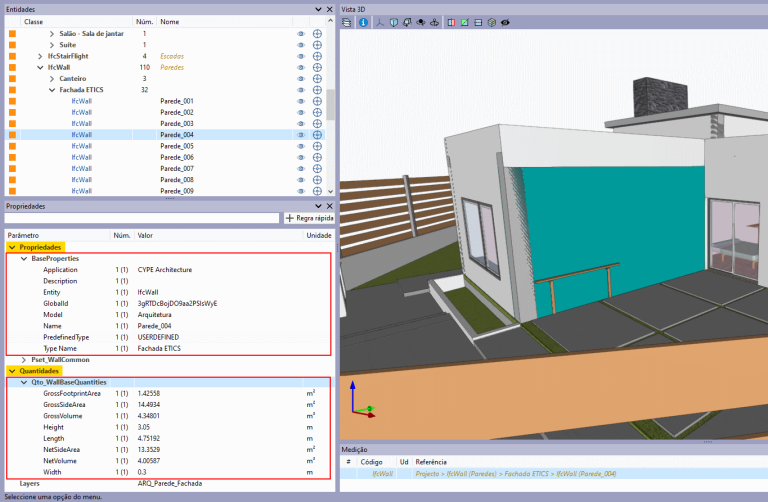Viewport: 768px width, 502px height.
Task: Collapse the IfcWall tree node
Action: (x=40, y=67)
